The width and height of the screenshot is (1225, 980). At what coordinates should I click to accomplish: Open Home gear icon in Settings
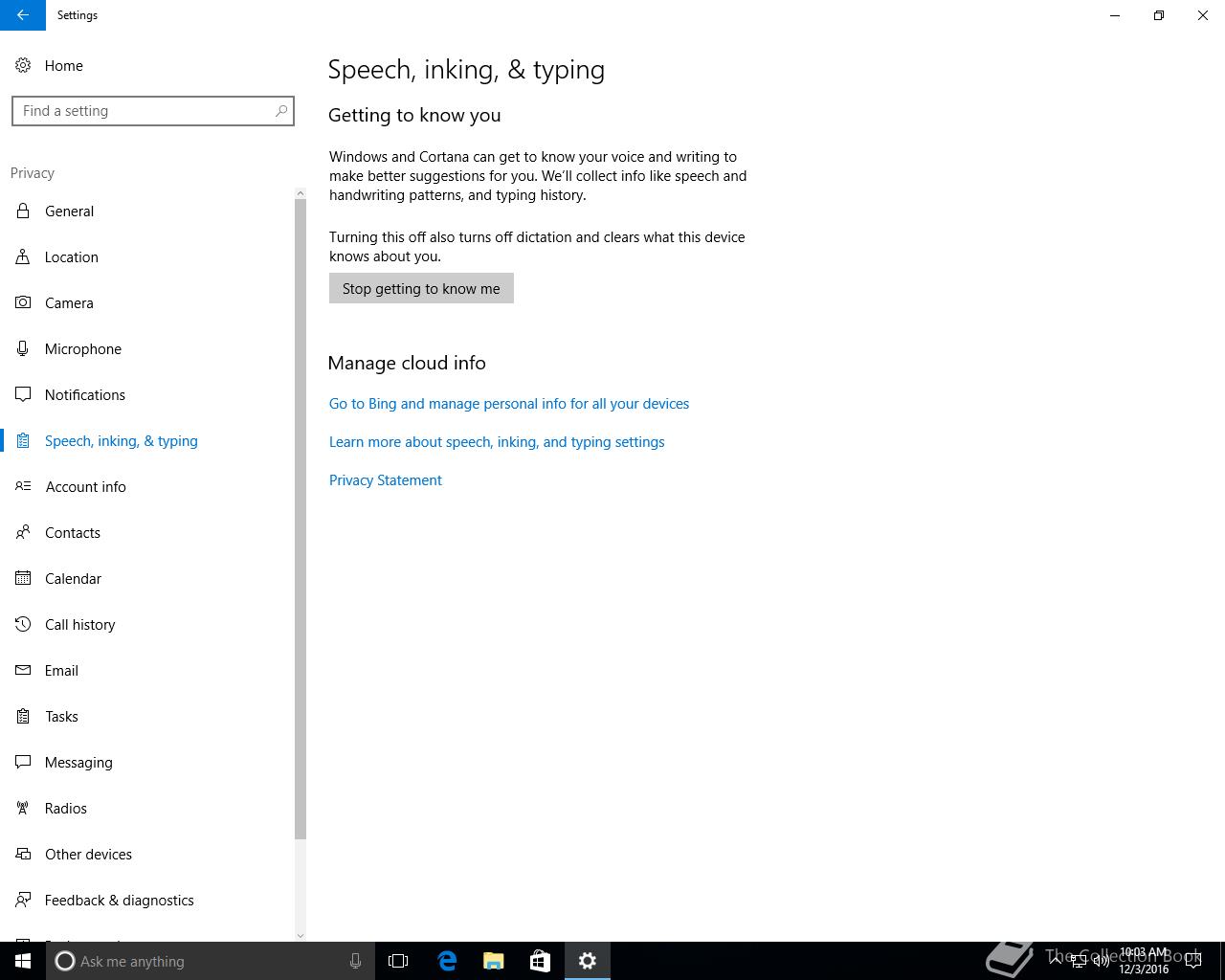(23, 65)
